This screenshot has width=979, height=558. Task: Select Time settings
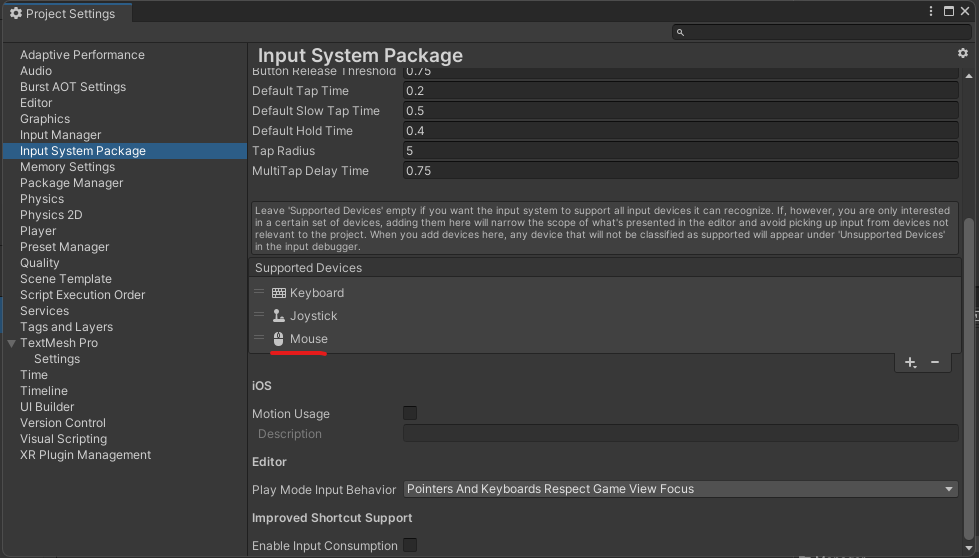click(x=34, y=375)
